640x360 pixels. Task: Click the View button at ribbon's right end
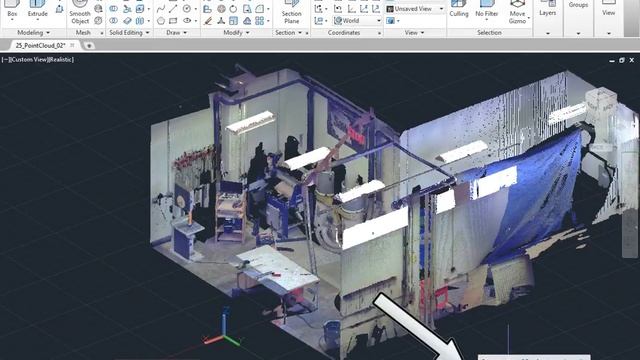pyautogui.click(x=608, y=8)
